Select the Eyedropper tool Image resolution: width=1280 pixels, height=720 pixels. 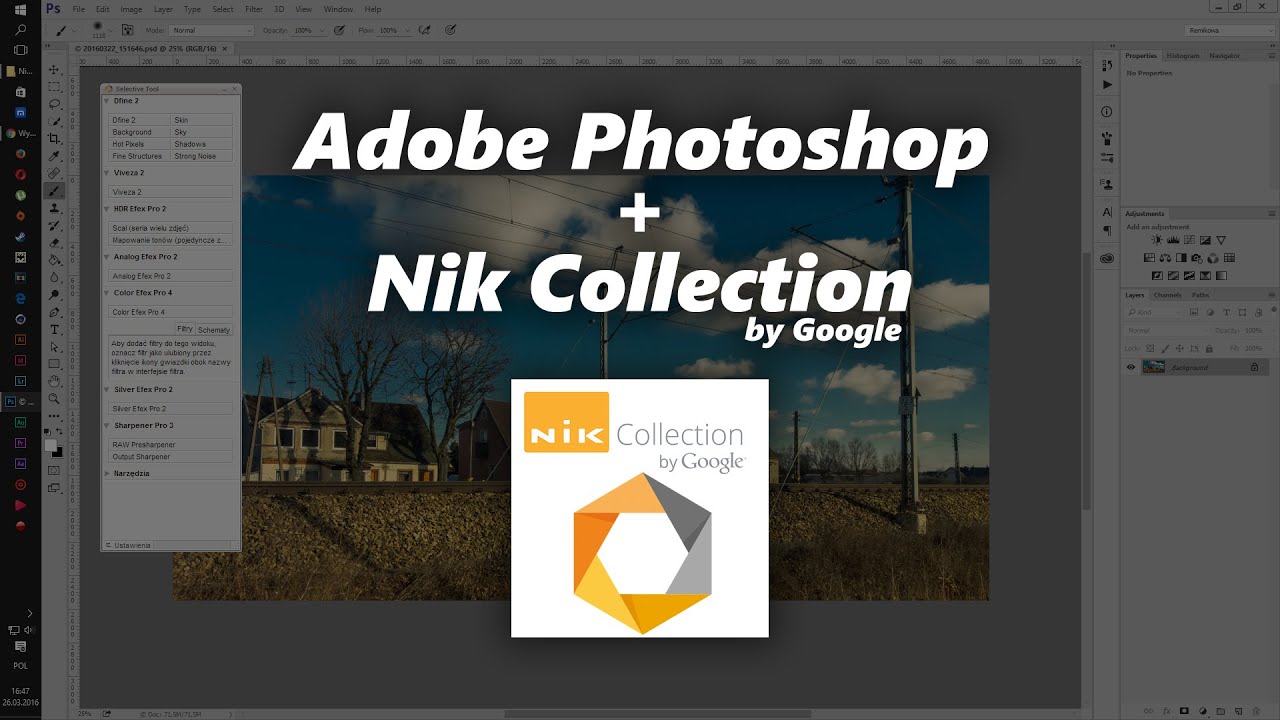coord(55,156)
